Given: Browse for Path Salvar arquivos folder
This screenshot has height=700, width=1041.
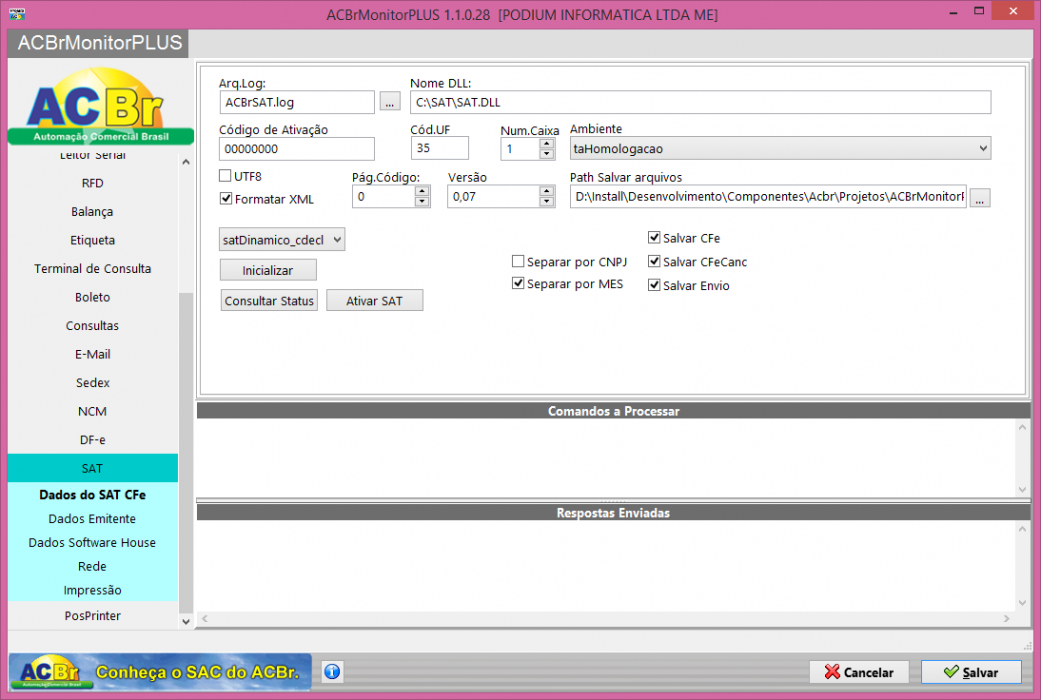Looking at the screenshot, I should click(x=980, y=197).
